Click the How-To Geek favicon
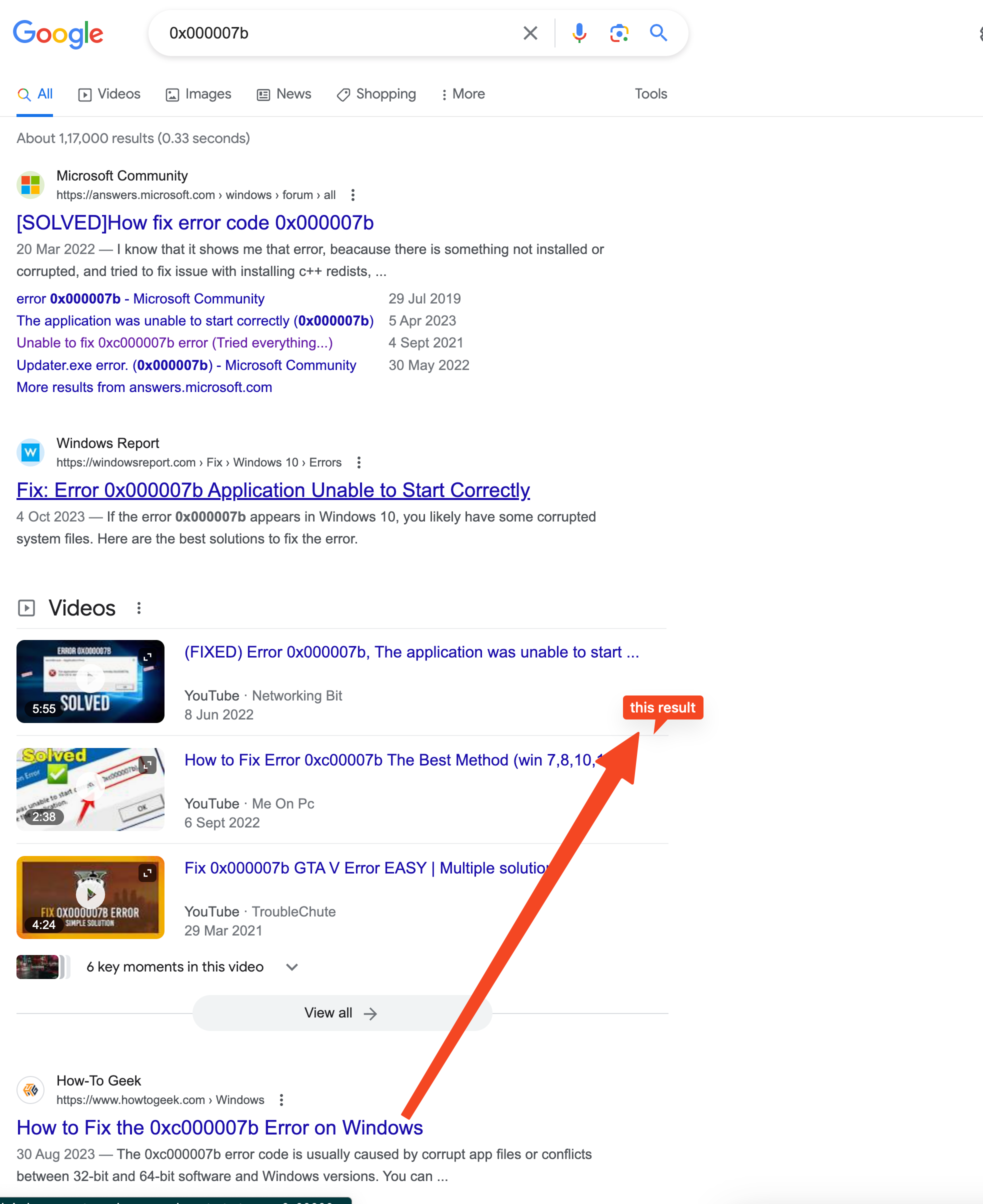This screenshot has width=983, height=1204. (x=30, y=1089)
